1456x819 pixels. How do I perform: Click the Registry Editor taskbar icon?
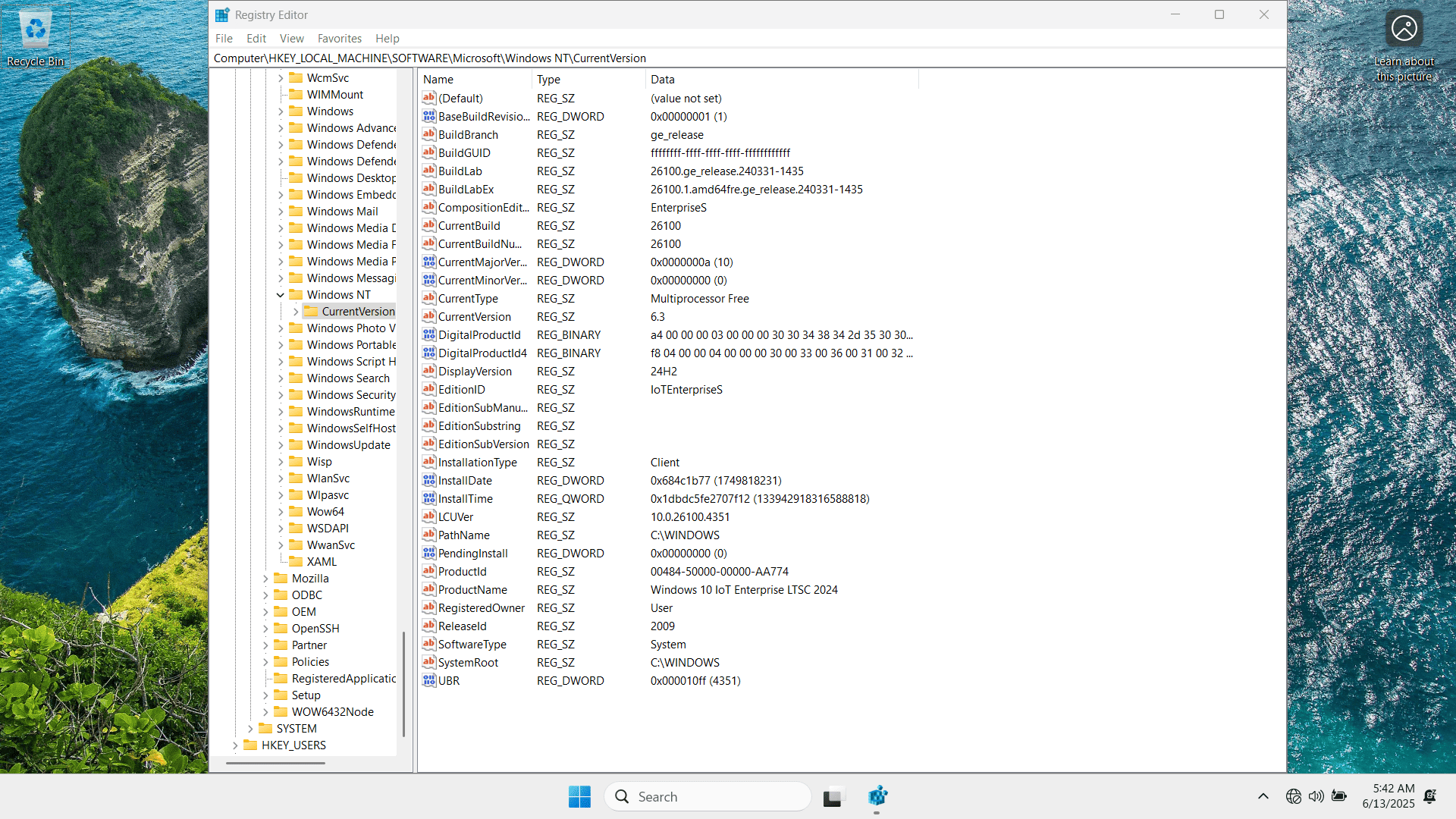click(x=877, y=796)
